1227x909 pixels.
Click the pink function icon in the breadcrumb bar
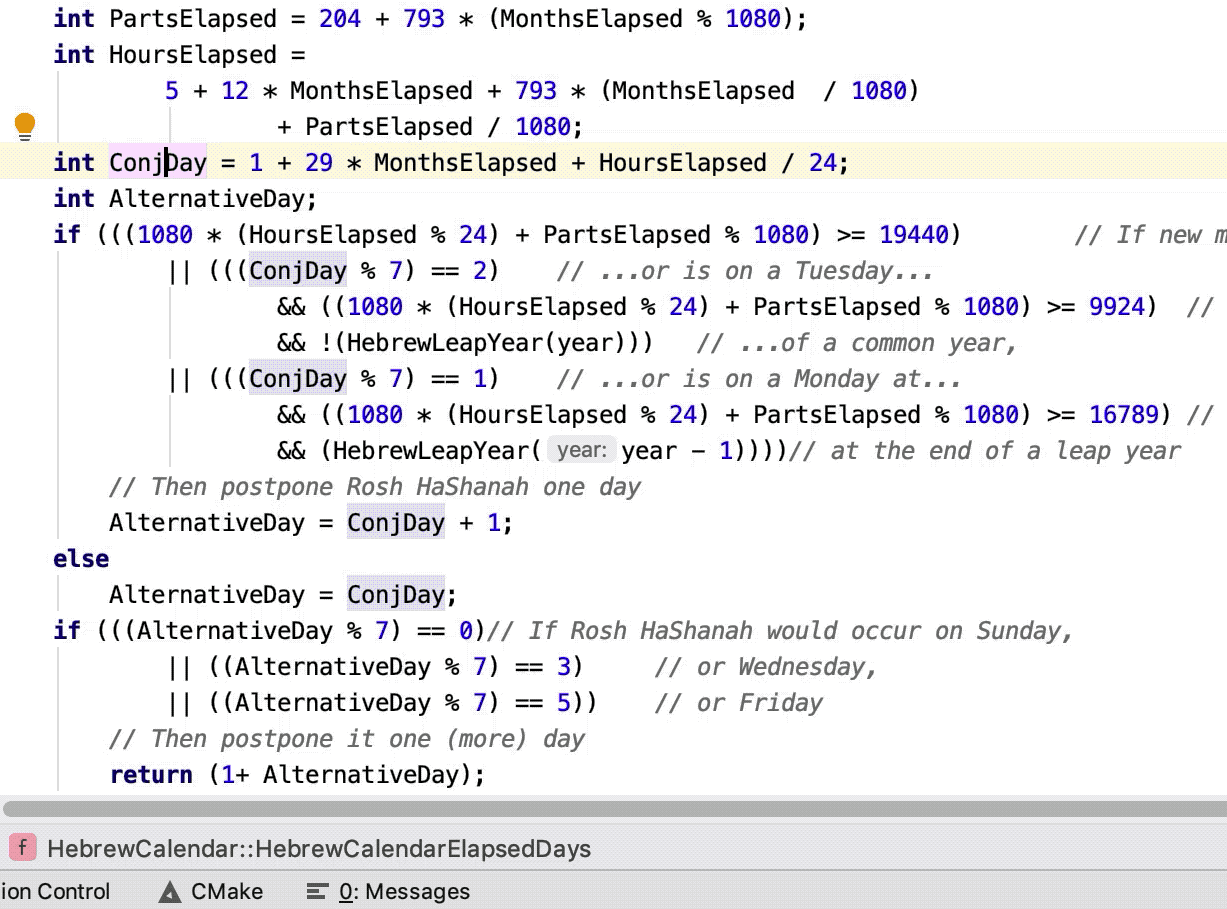(x=23, y=847)
